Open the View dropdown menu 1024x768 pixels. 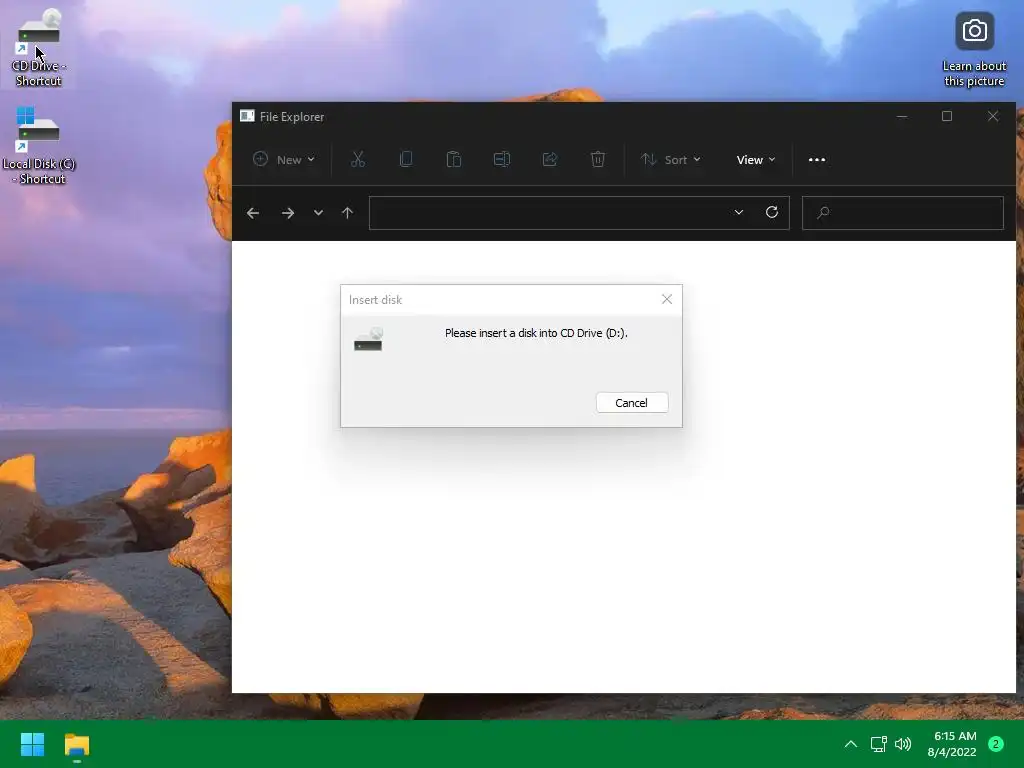tap(756, 159)
